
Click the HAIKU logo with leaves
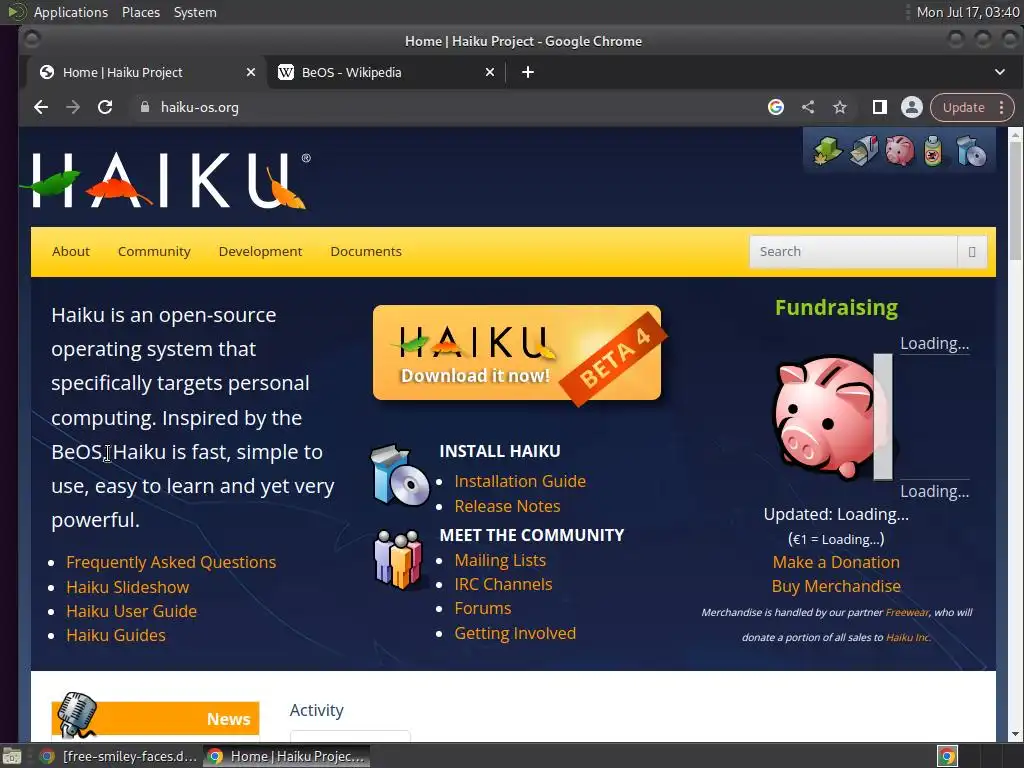(x=166, y=180)
